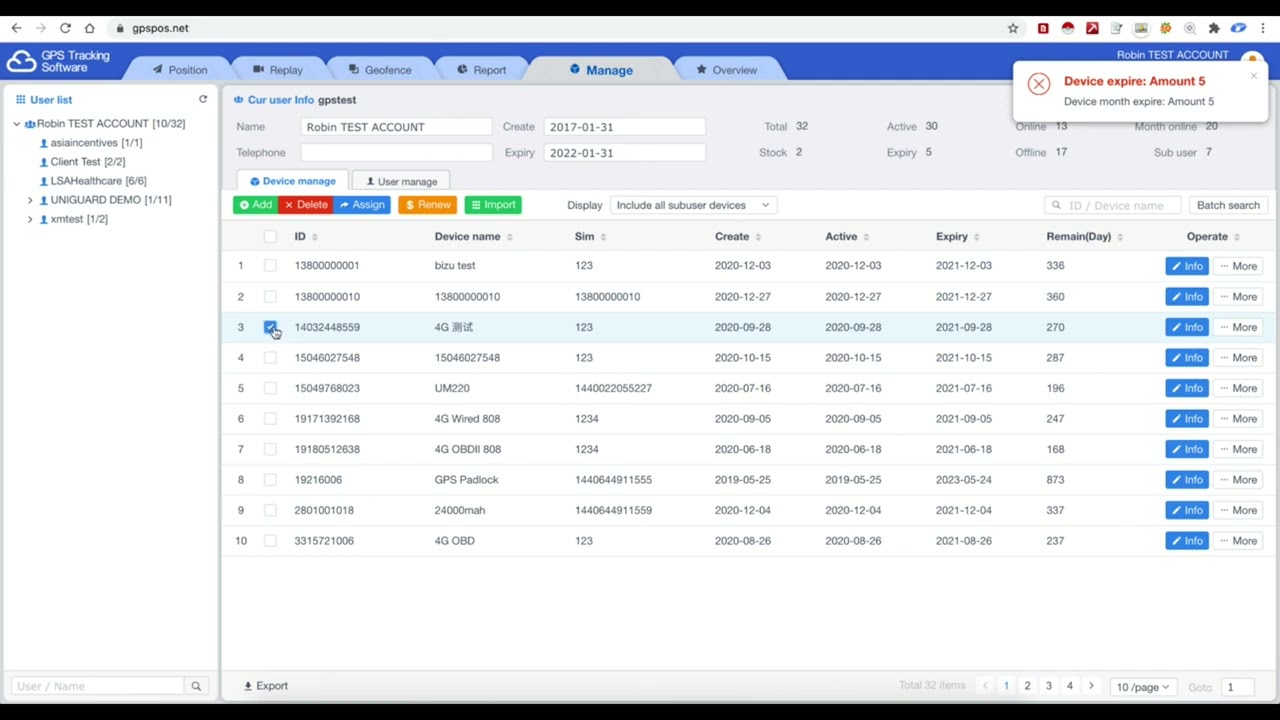Select checkbox for GPS Padlock row
The image size is (1280, 720).
click(x=270, y=480)
